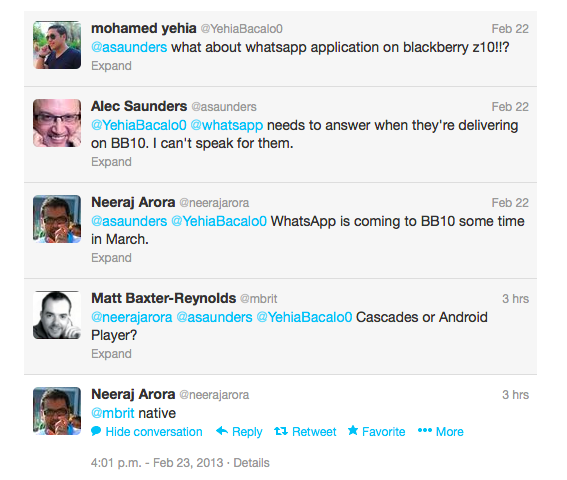Expand Matt Baxter-Reynolds' Cascades tweet
Screen dimensions: 567x480
click(x=111, y=354)
